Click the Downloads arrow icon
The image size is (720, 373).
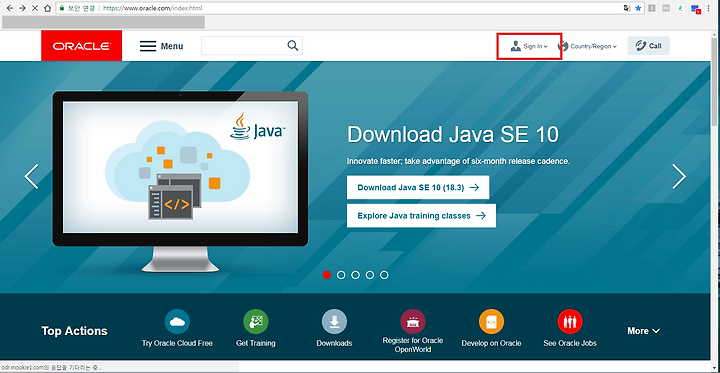(x=334, y=322)
